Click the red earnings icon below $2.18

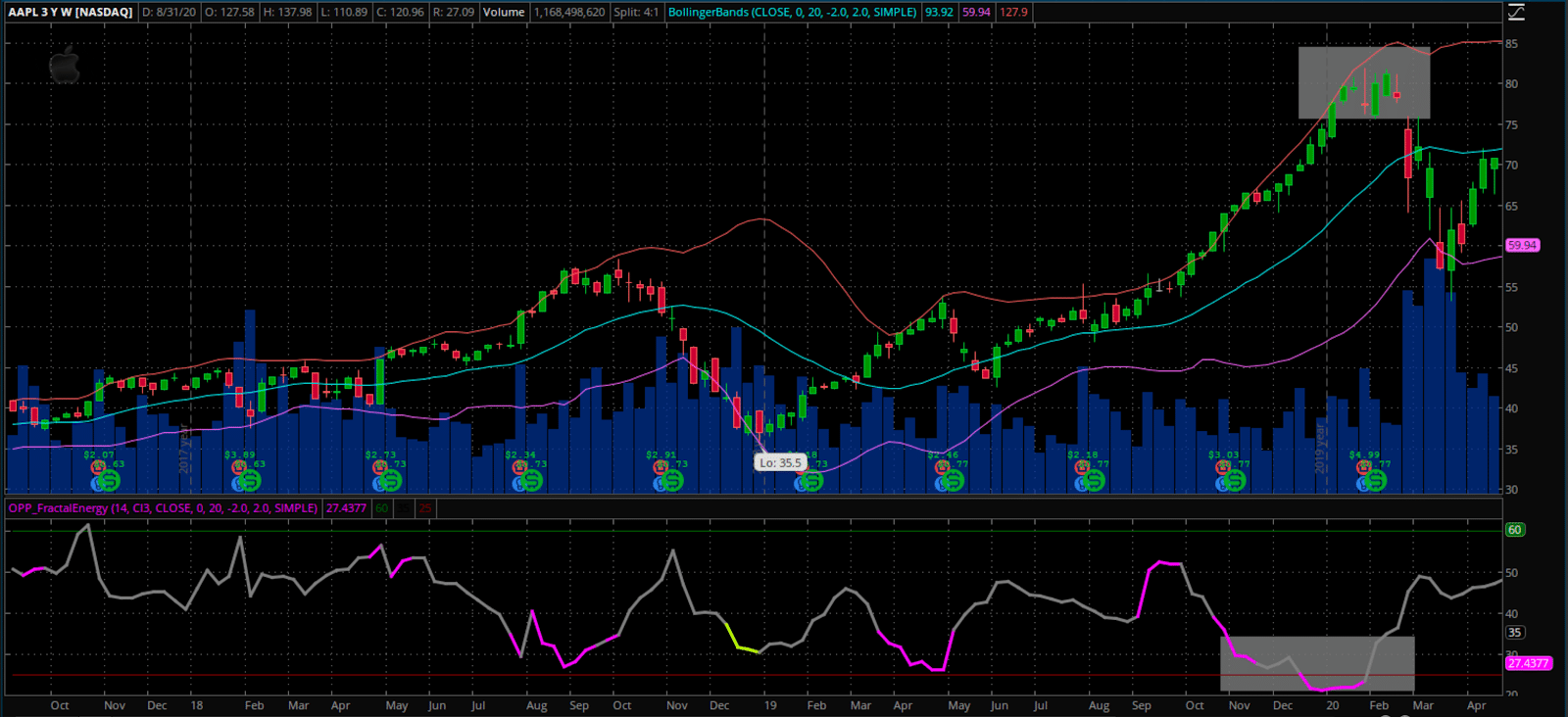[x=1083, y=468]
